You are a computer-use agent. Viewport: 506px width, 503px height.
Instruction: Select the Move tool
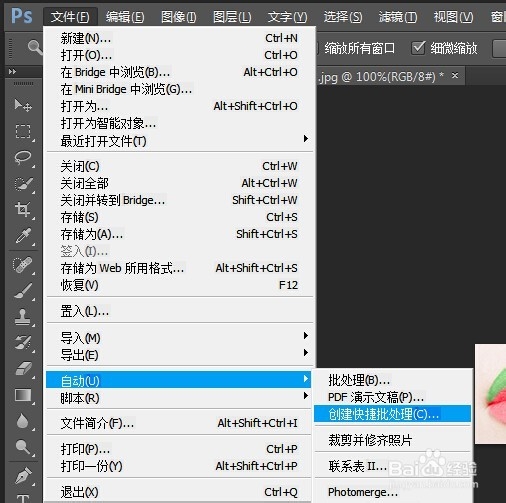(x=23, y=105)
